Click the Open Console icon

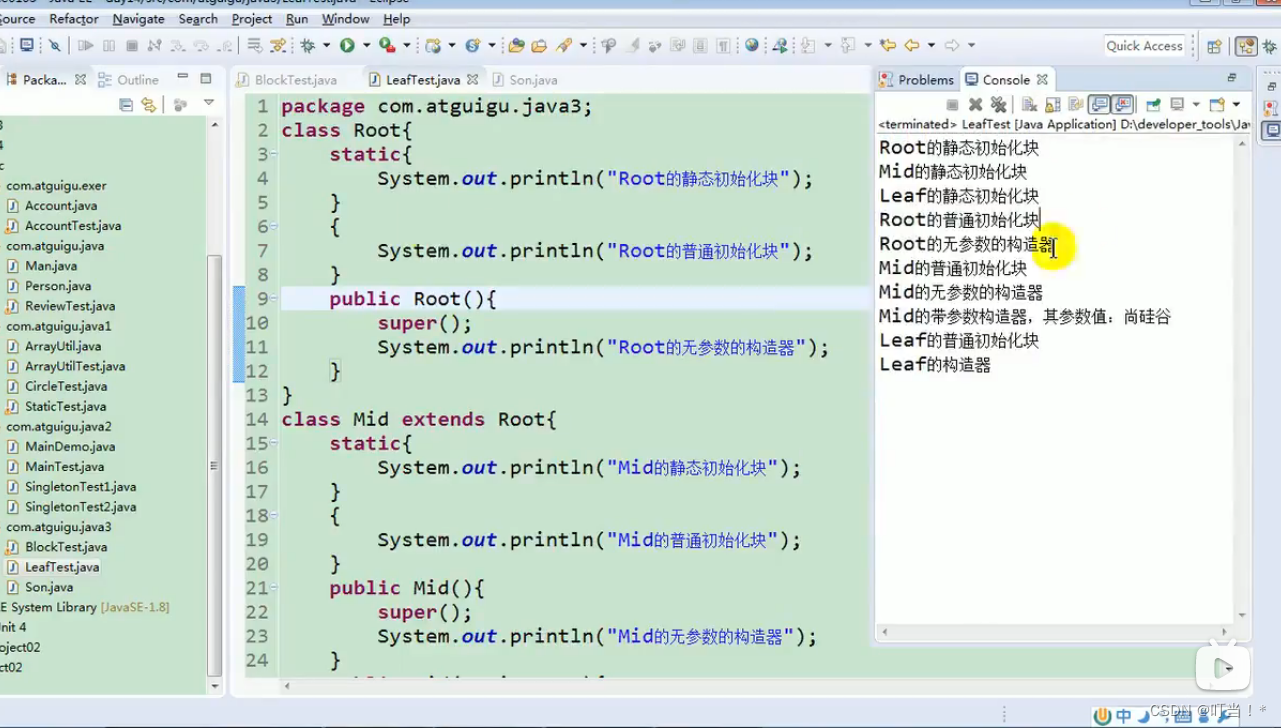[1217, 104]
